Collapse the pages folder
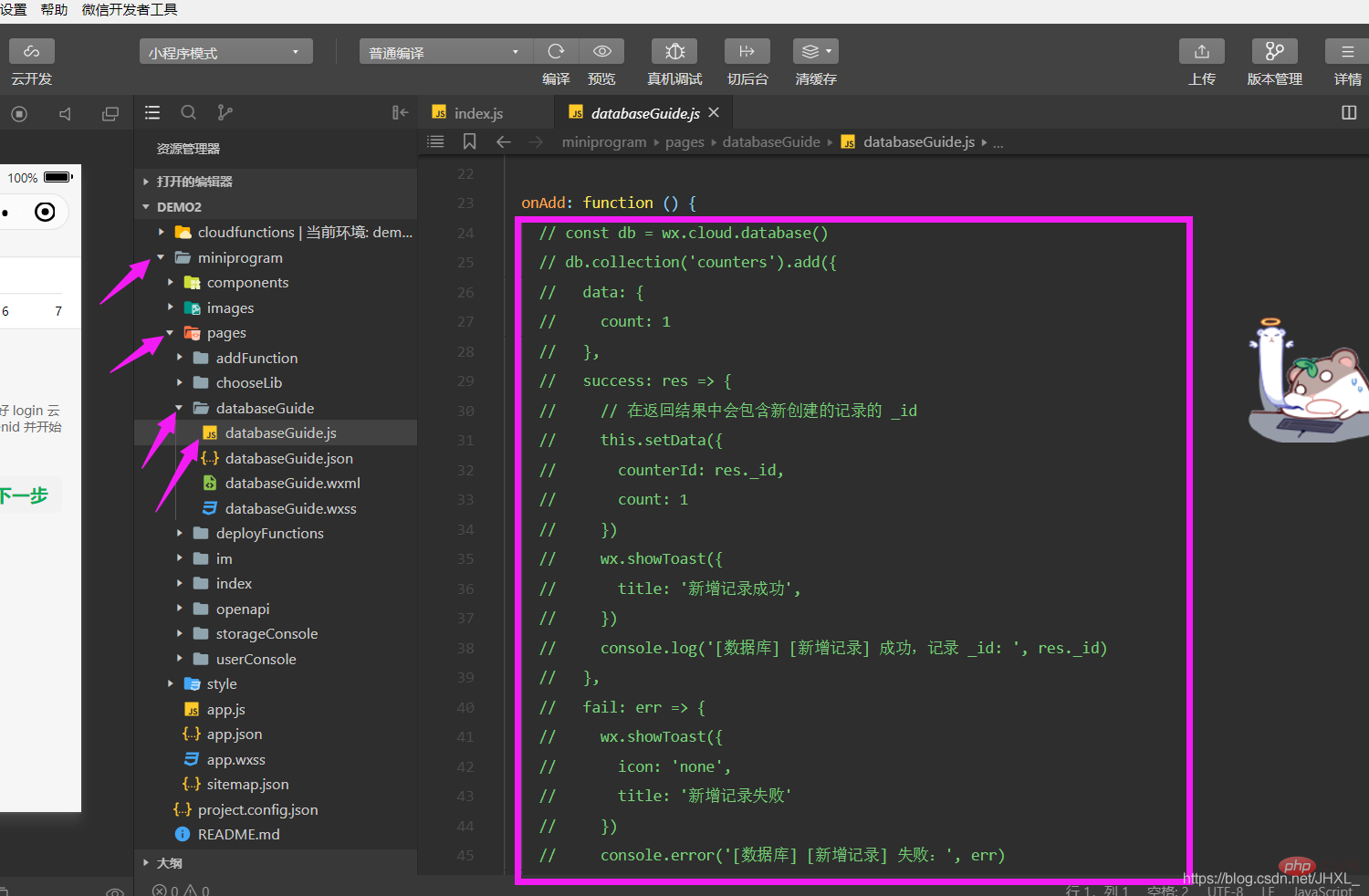 pyautogui.click(x=276, y=332)
